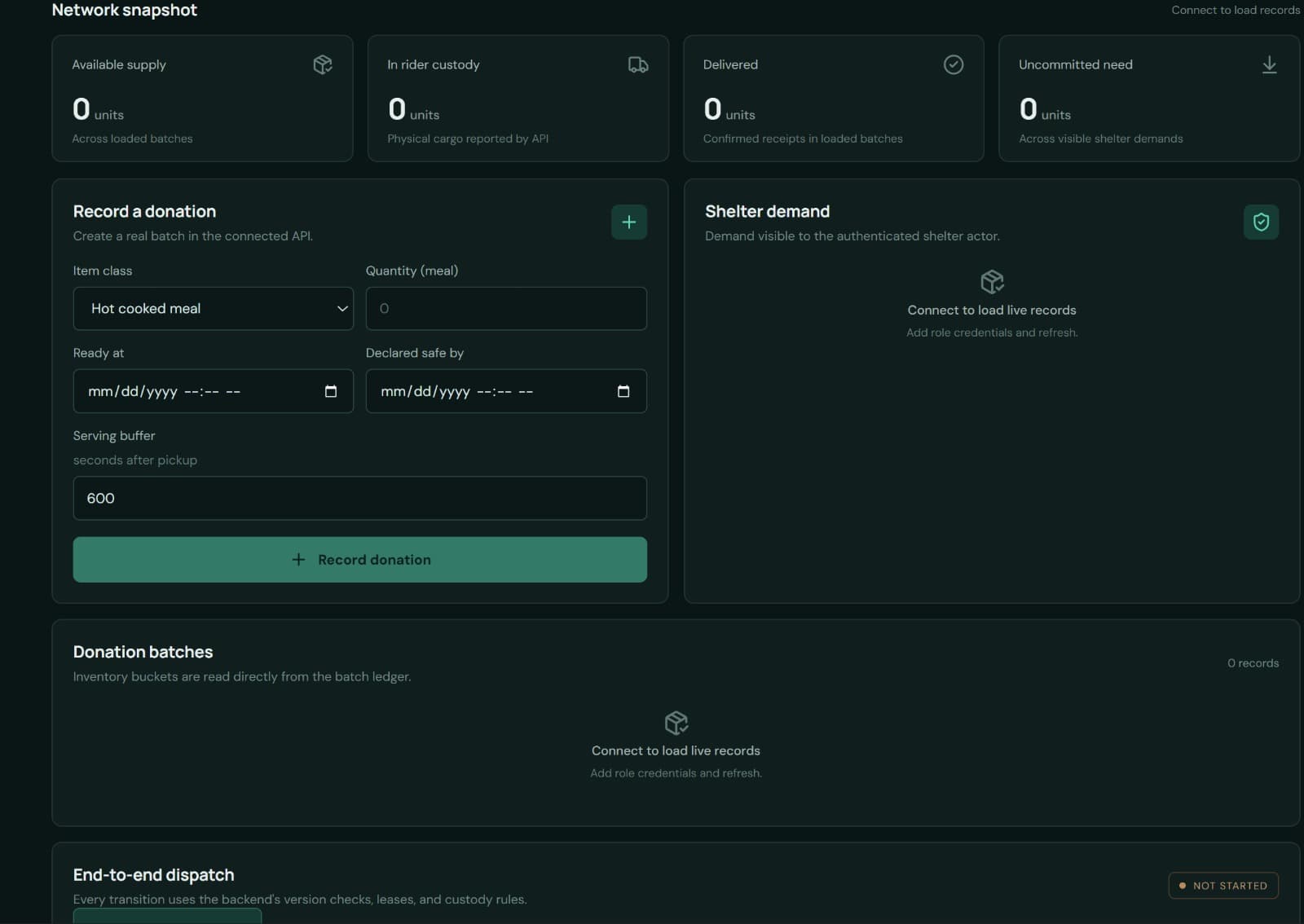Click the package icon in Shelter demand empty state
The image size is (1304, 924).
(992, 282)
